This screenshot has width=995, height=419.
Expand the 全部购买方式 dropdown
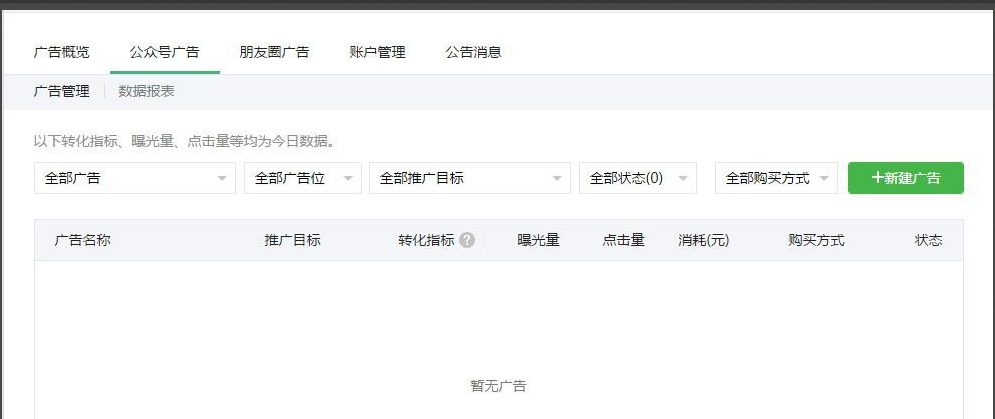(776, 178)
